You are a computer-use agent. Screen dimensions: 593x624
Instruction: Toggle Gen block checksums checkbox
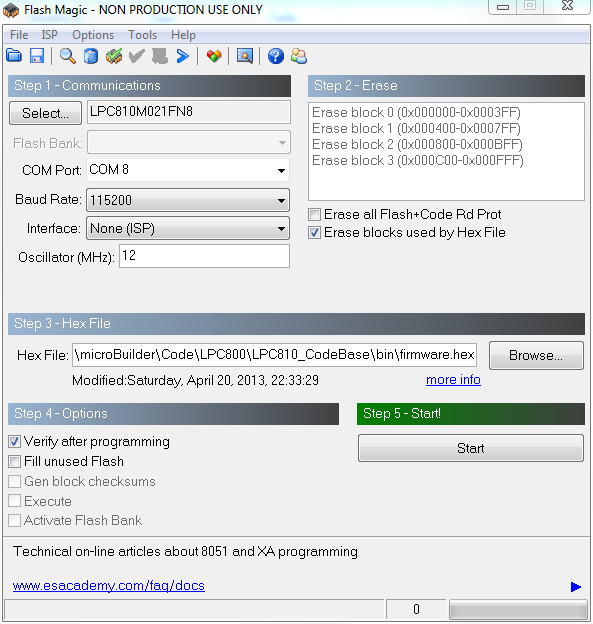coord(15,481)
